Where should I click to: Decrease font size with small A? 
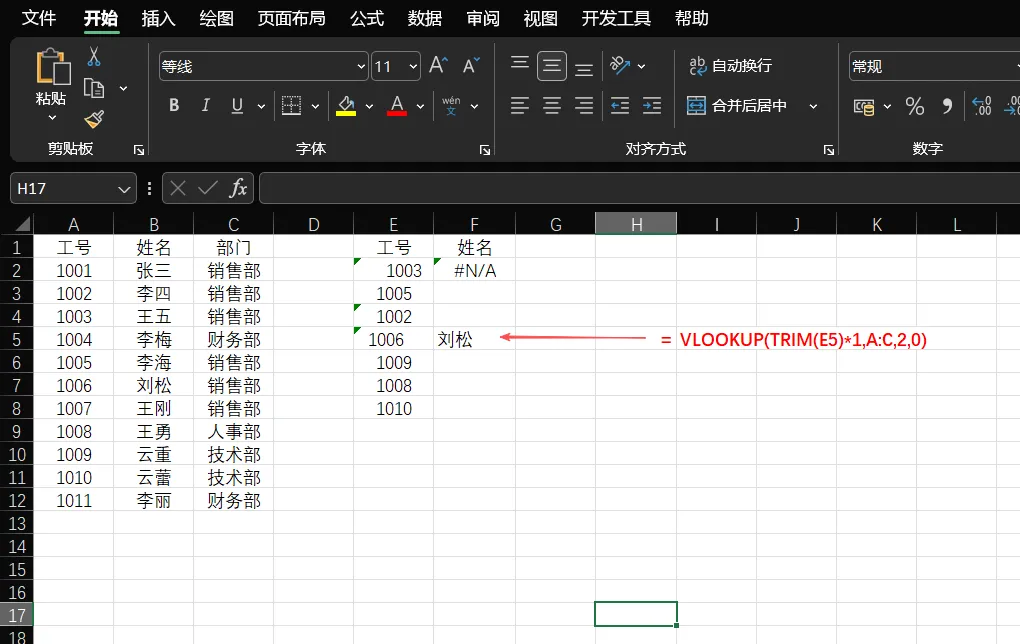tap(471, 66)
